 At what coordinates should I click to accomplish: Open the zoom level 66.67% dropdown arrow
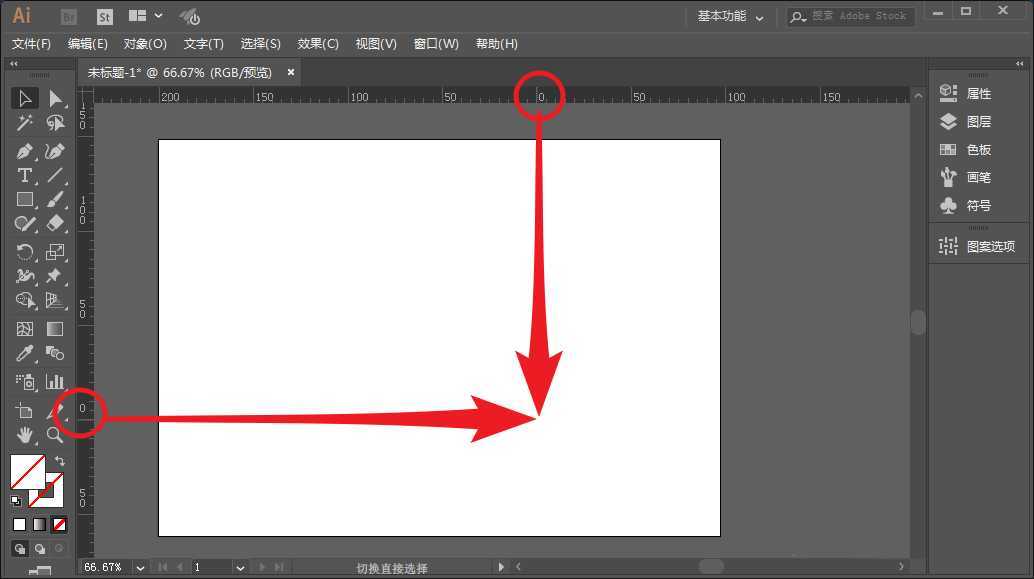point(139,568)
